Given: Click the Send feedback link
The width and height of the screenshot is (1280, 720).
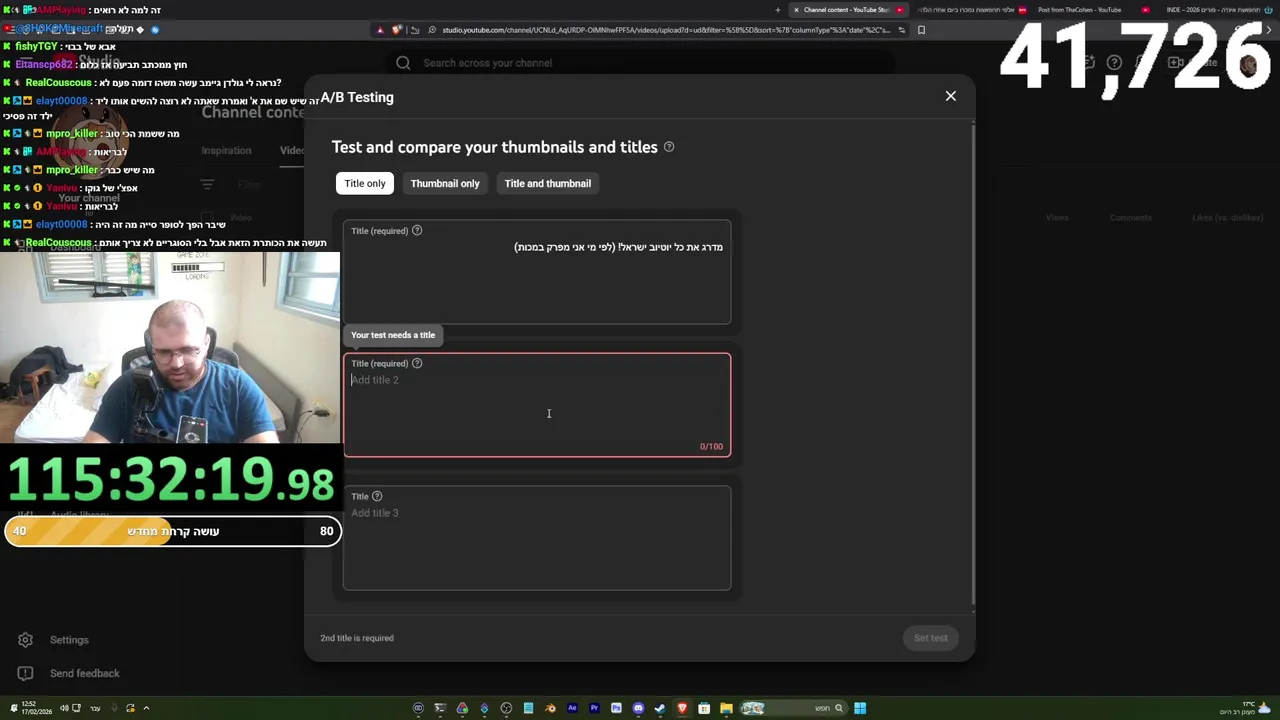Looking at the screenshot, I should pyautogui.click(x=85, y=673).
